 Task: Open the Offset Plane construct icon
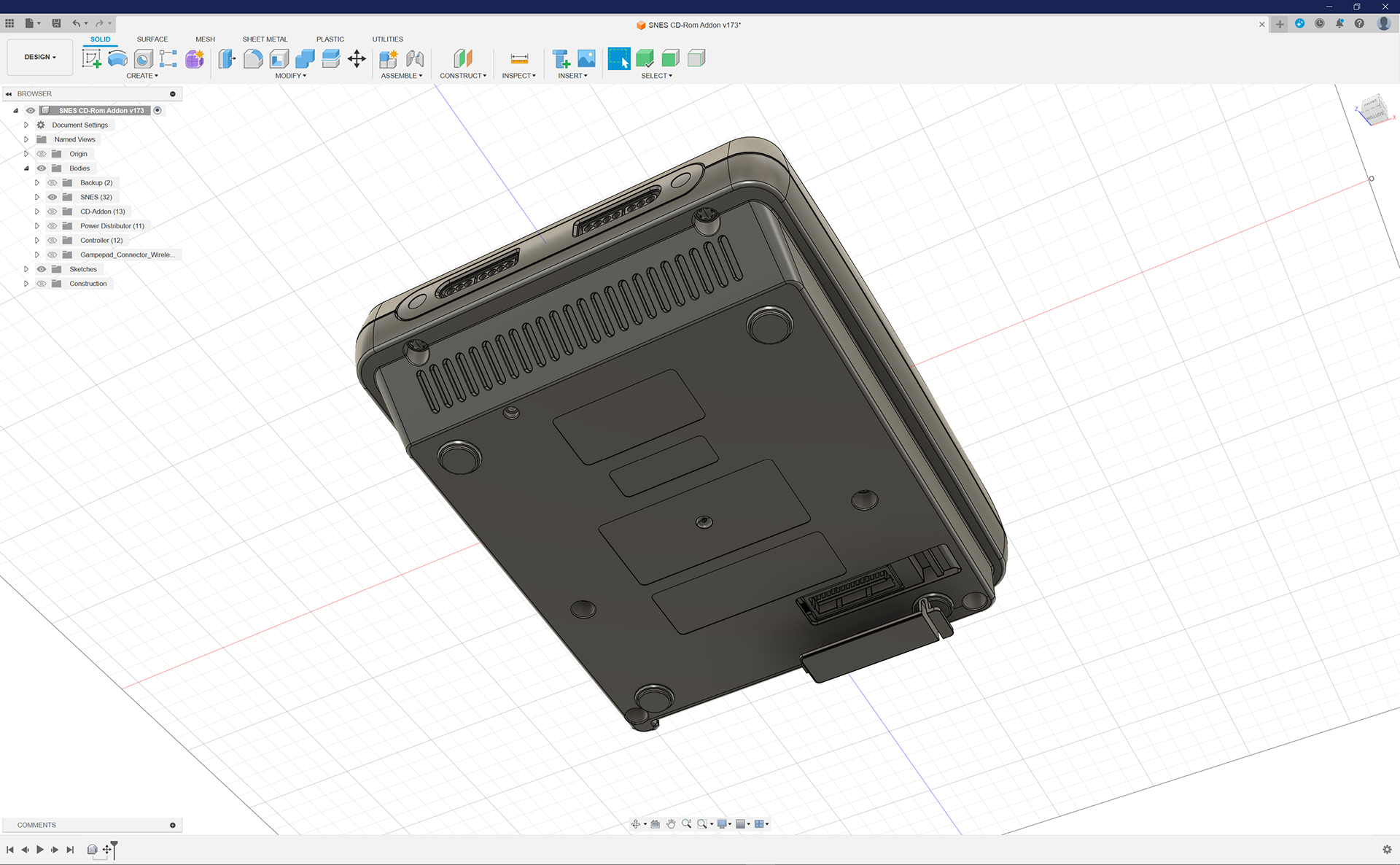tap(463, 58)
